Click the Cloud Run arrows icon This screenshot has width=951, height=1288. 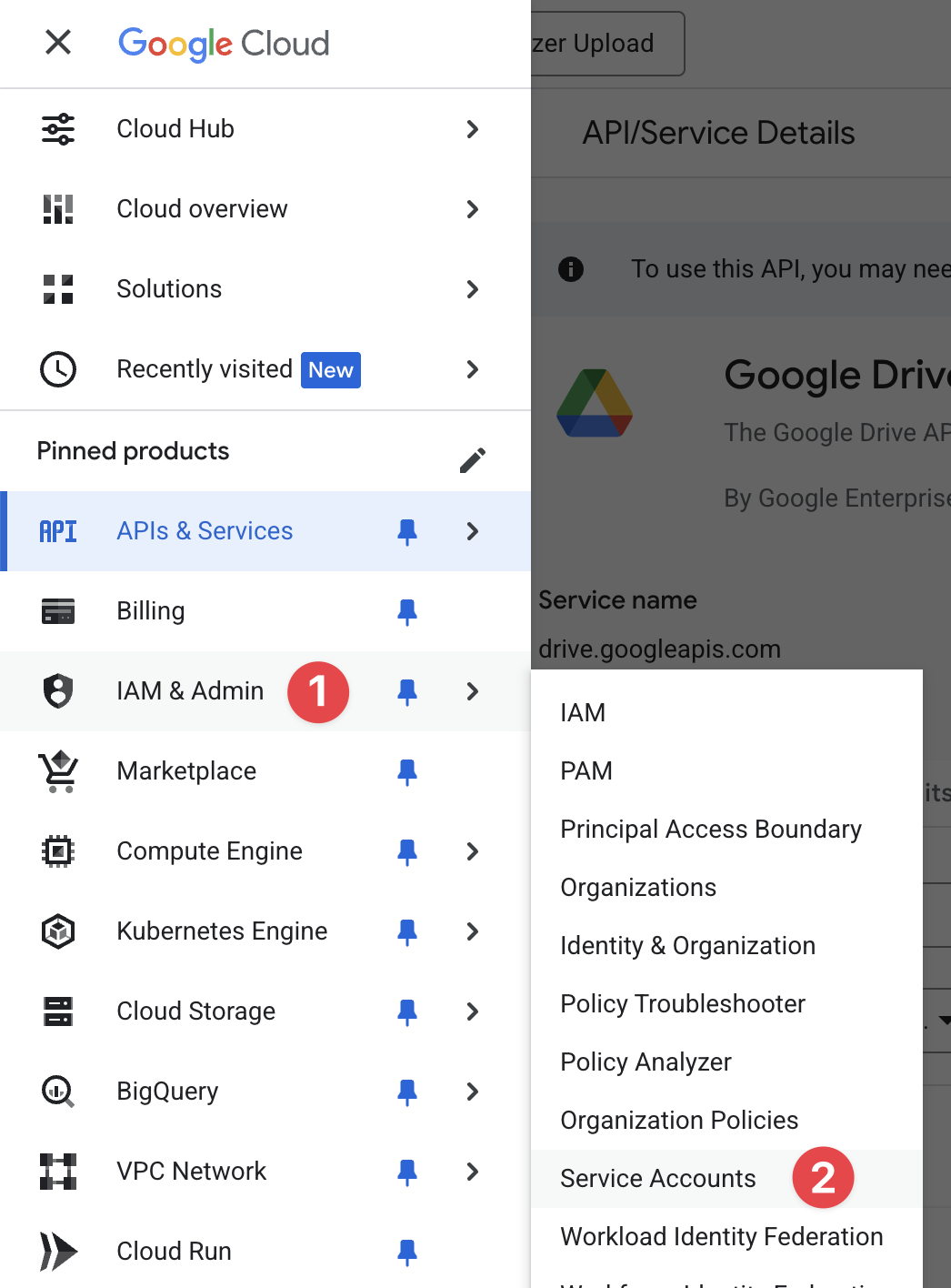(x=58, y=1252)
